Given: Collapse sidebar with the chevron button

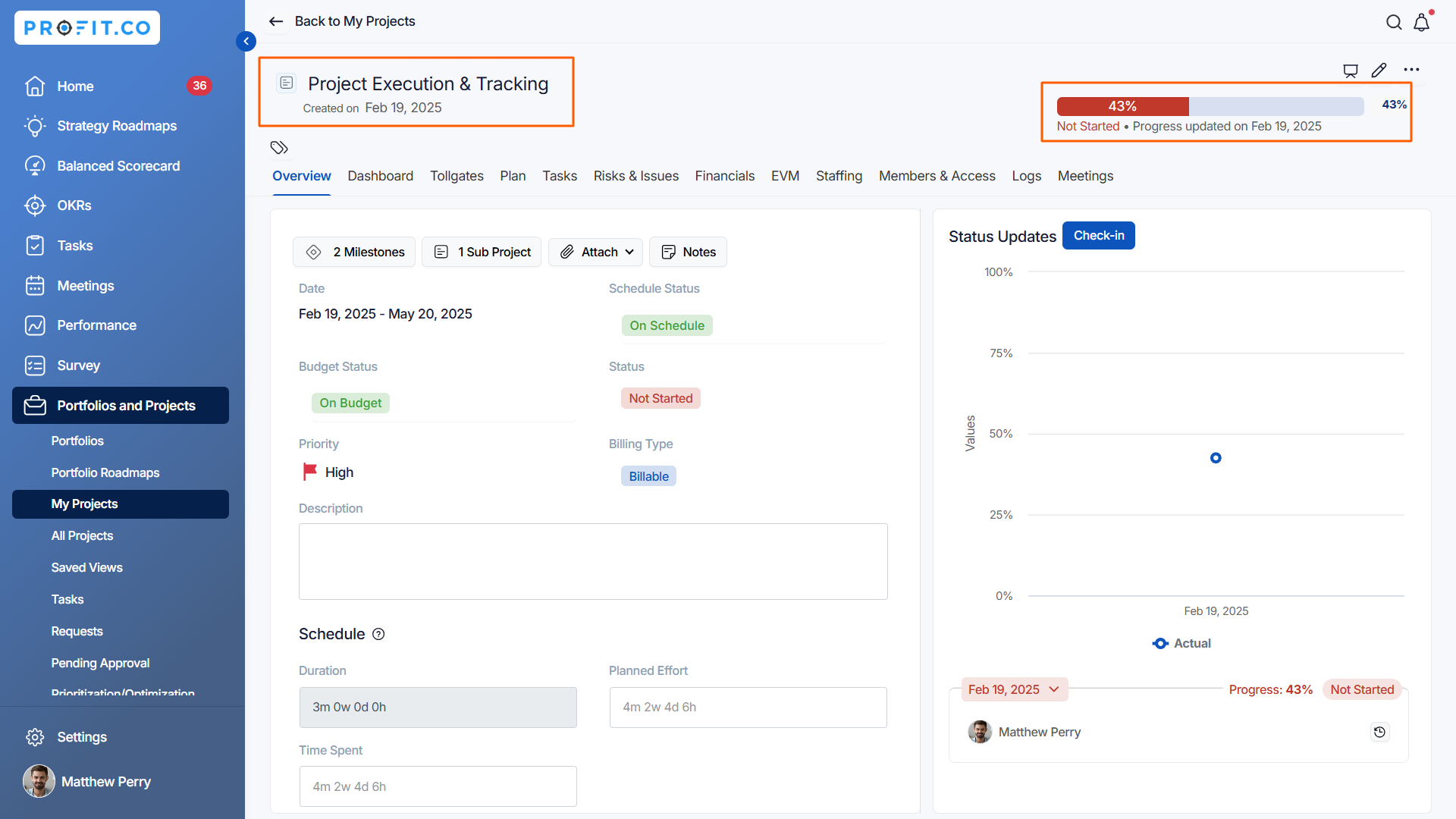Looking at the screenshot, I should tap(246, 41).
